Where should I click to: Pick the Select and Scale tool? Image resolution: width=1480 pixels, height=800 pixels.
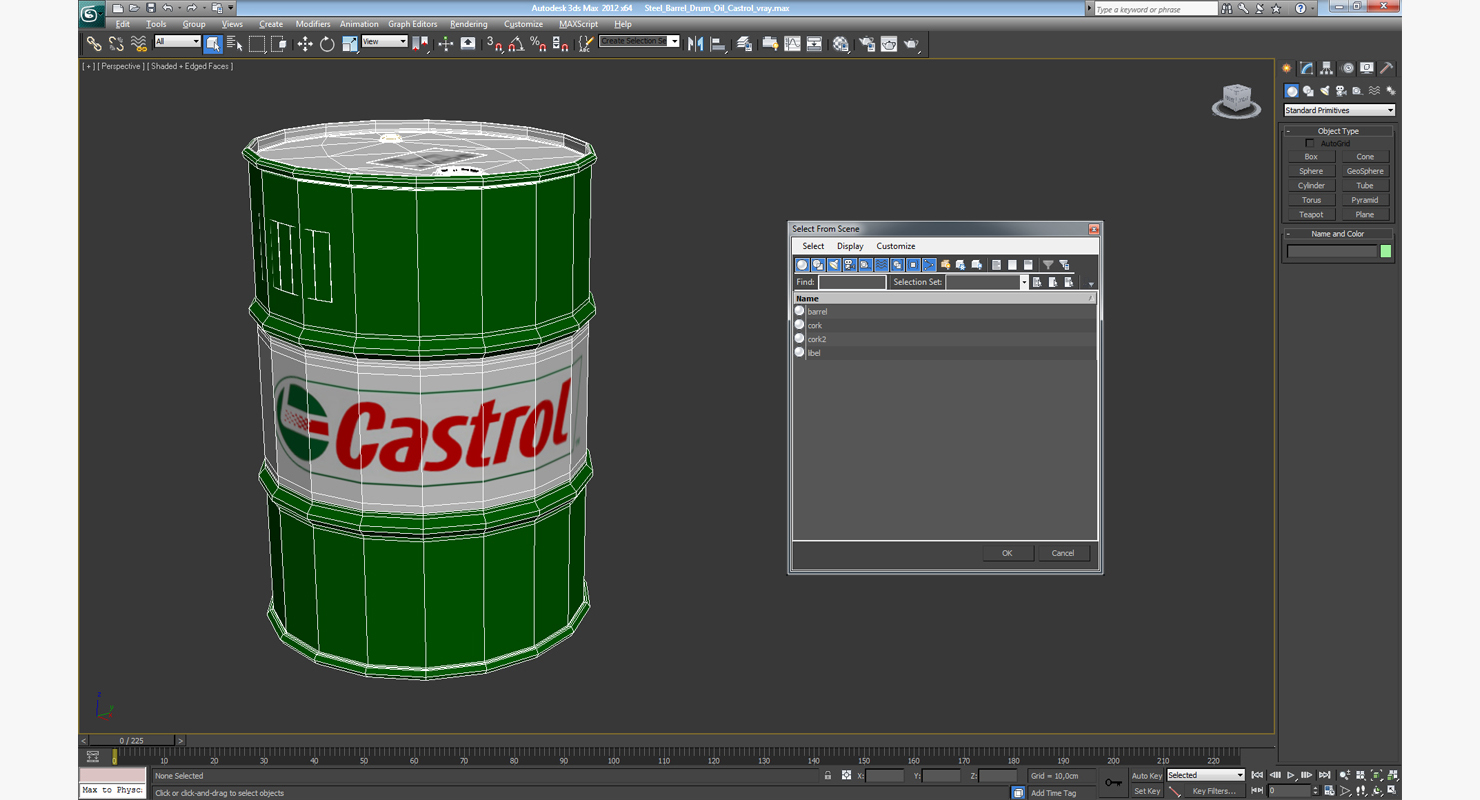coord(349,43)
